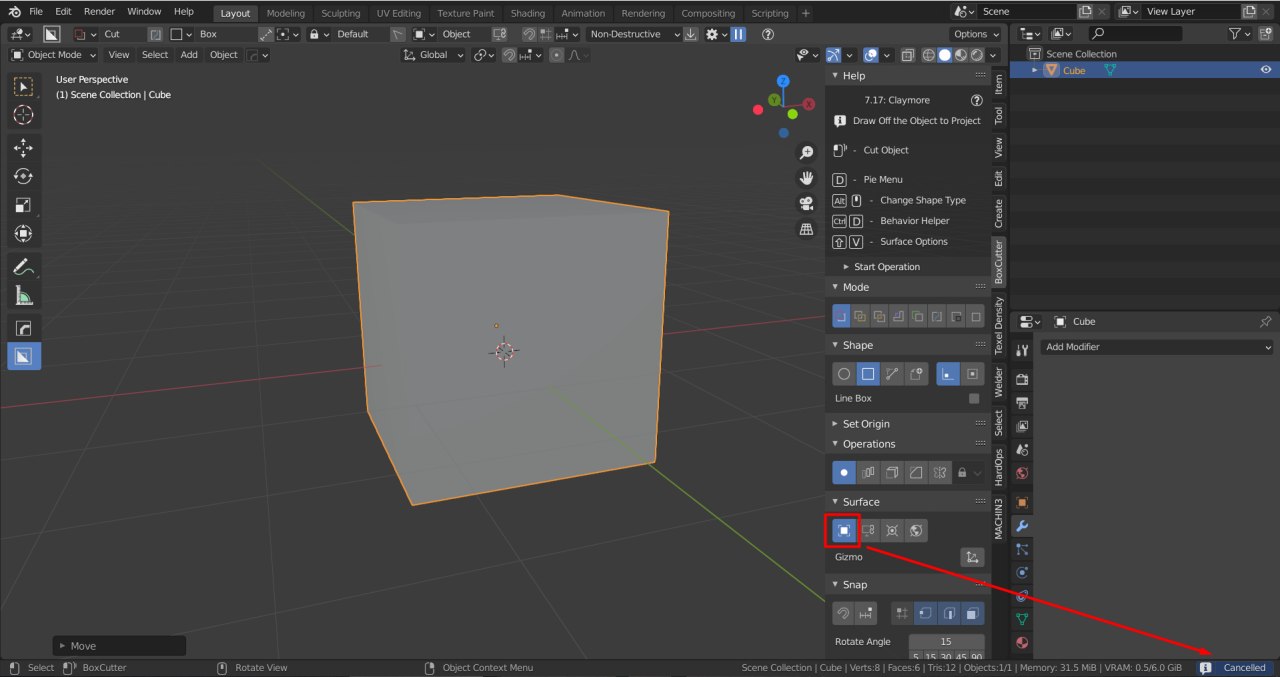
Task: Expand the Move operator panel
Action: (x=119, y=646)
